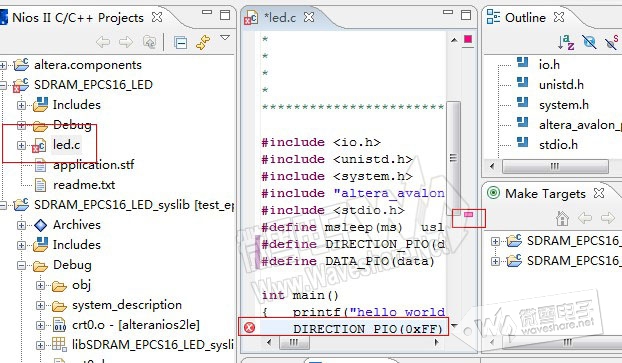
Task: Collapse the SDRAM_EPCS16_LED project
Action: tap(3, 85)
